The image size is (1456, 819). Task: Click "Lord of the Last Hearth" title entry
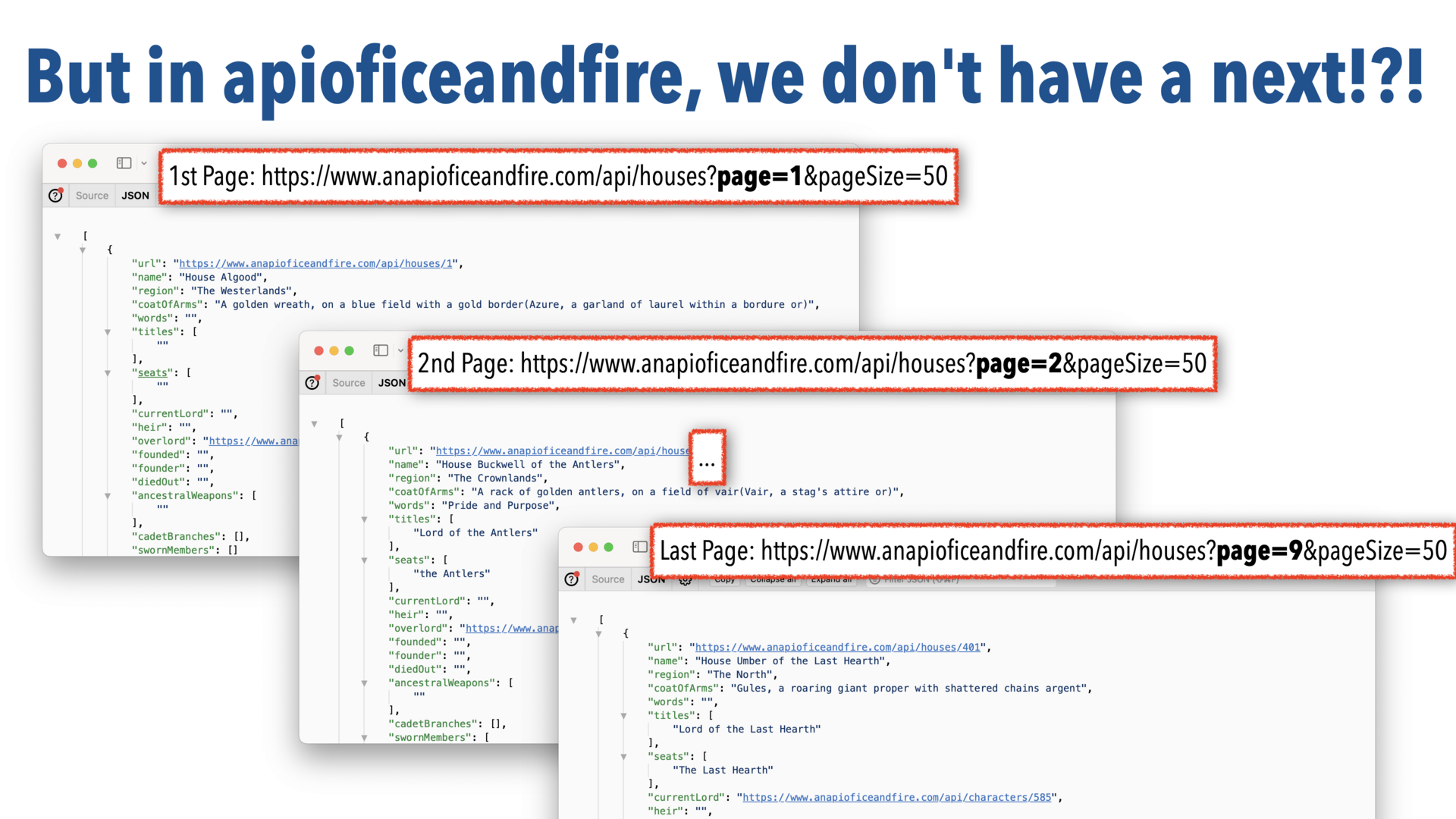tap(747, 730)
